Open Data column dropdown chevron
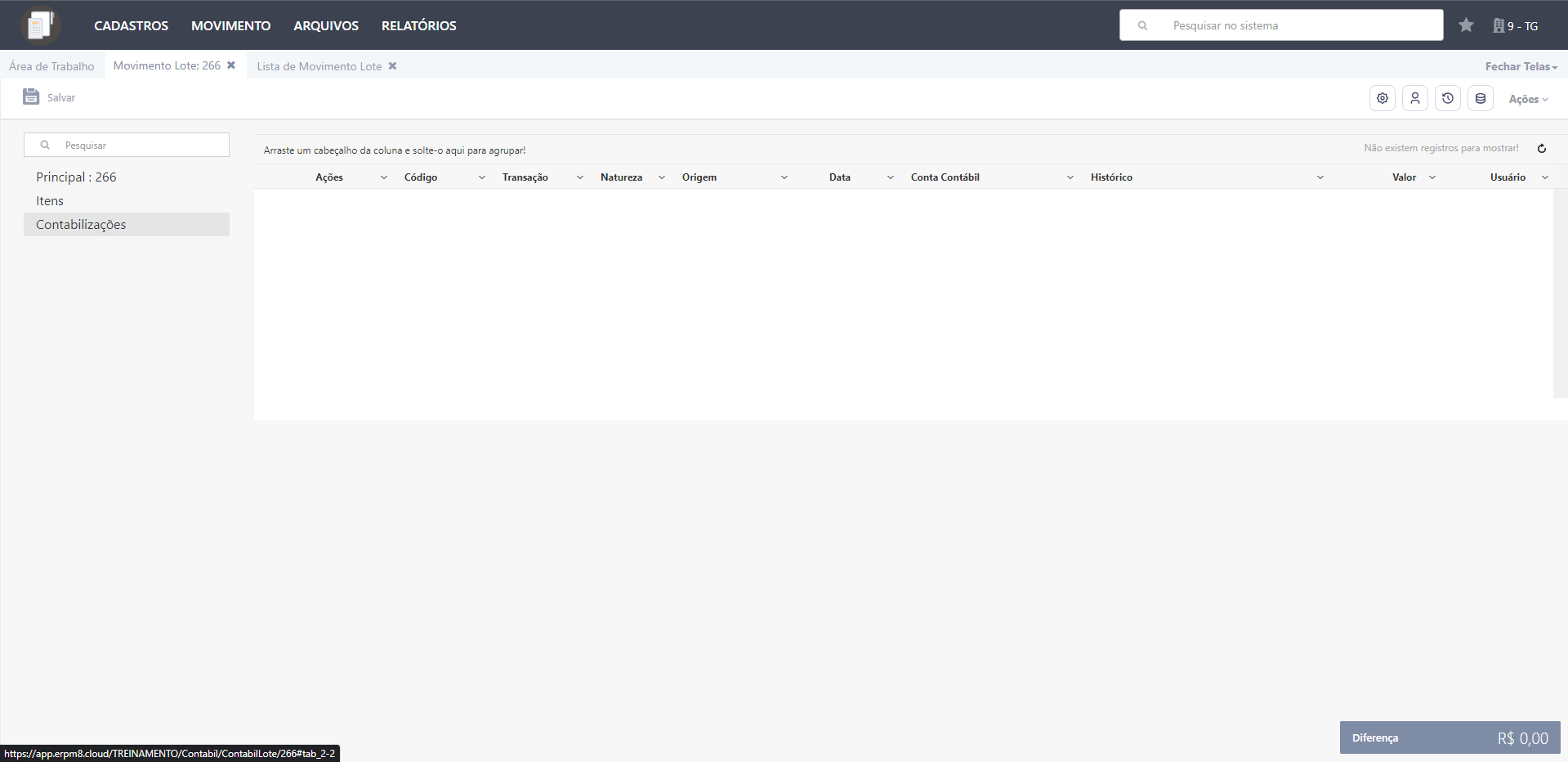Viewport: 1568px width, 762px height. pyautogui.click(x=891, y=177)
